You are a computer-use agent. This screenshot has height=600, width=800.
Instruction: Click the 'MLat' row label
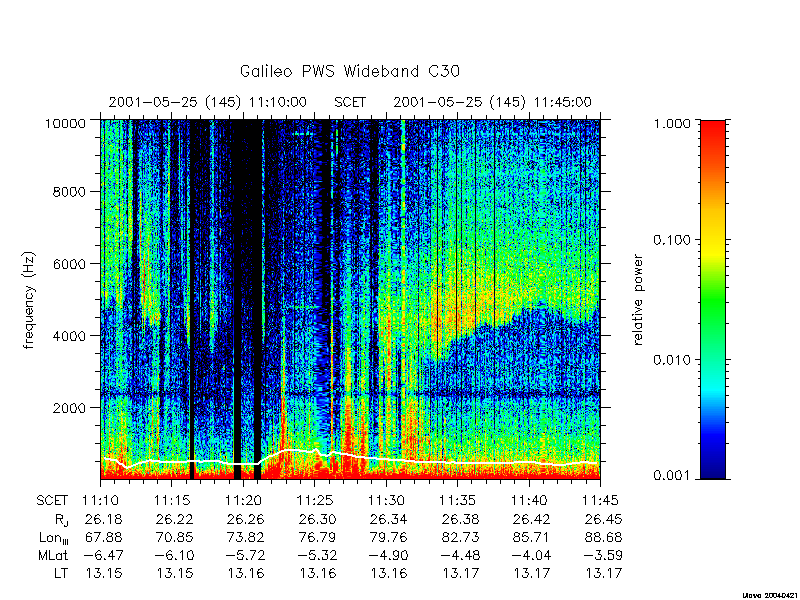pyautogui.click(x=53, y=555)
